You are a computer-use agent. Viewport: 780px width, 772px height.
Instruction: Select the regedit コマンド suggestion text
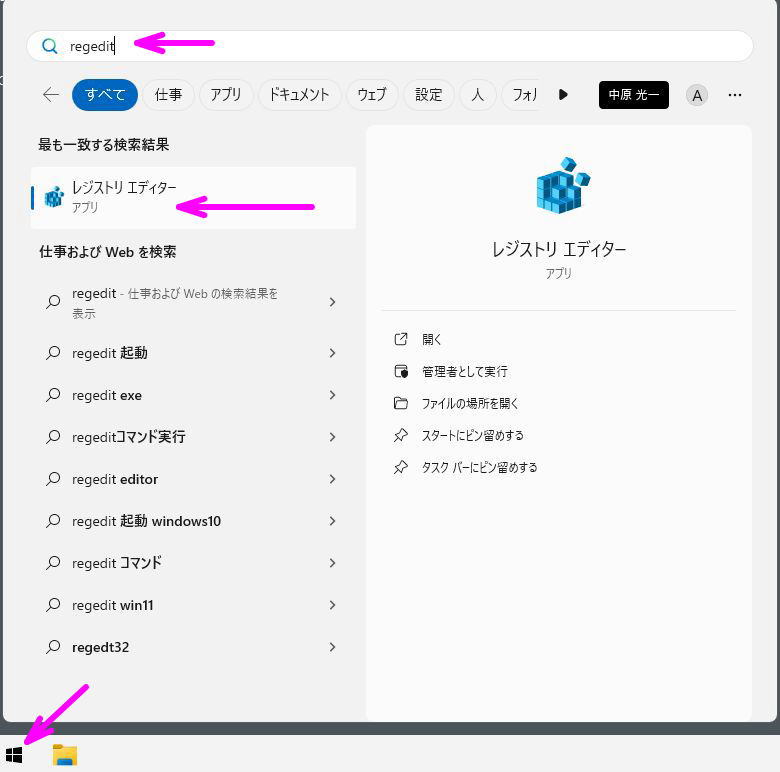click(117, 563)
